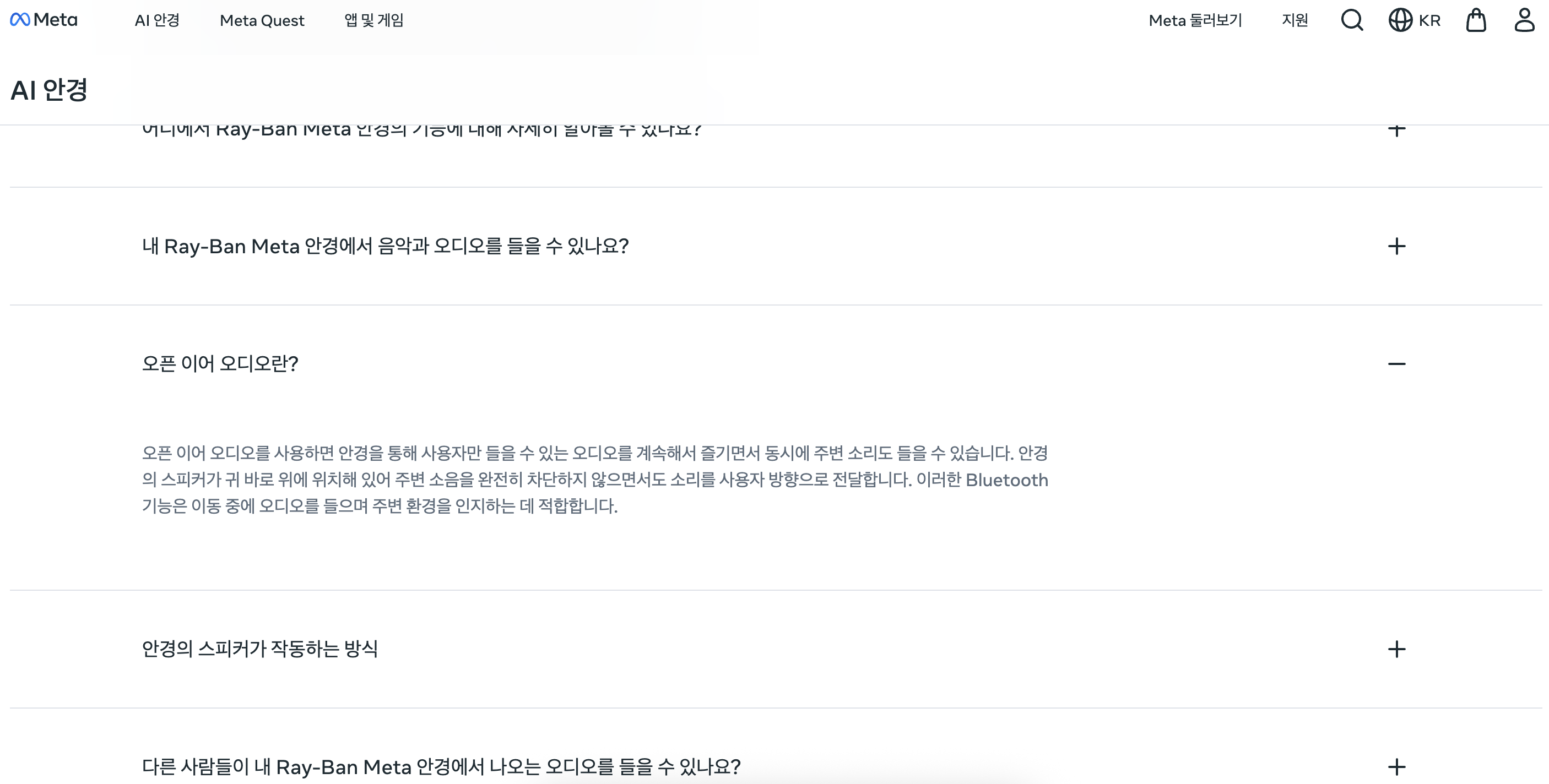Open the cart icon next to profile
Image resolution: width=1549 pixels, height=784 pixels.
[x=1477, y=20]
